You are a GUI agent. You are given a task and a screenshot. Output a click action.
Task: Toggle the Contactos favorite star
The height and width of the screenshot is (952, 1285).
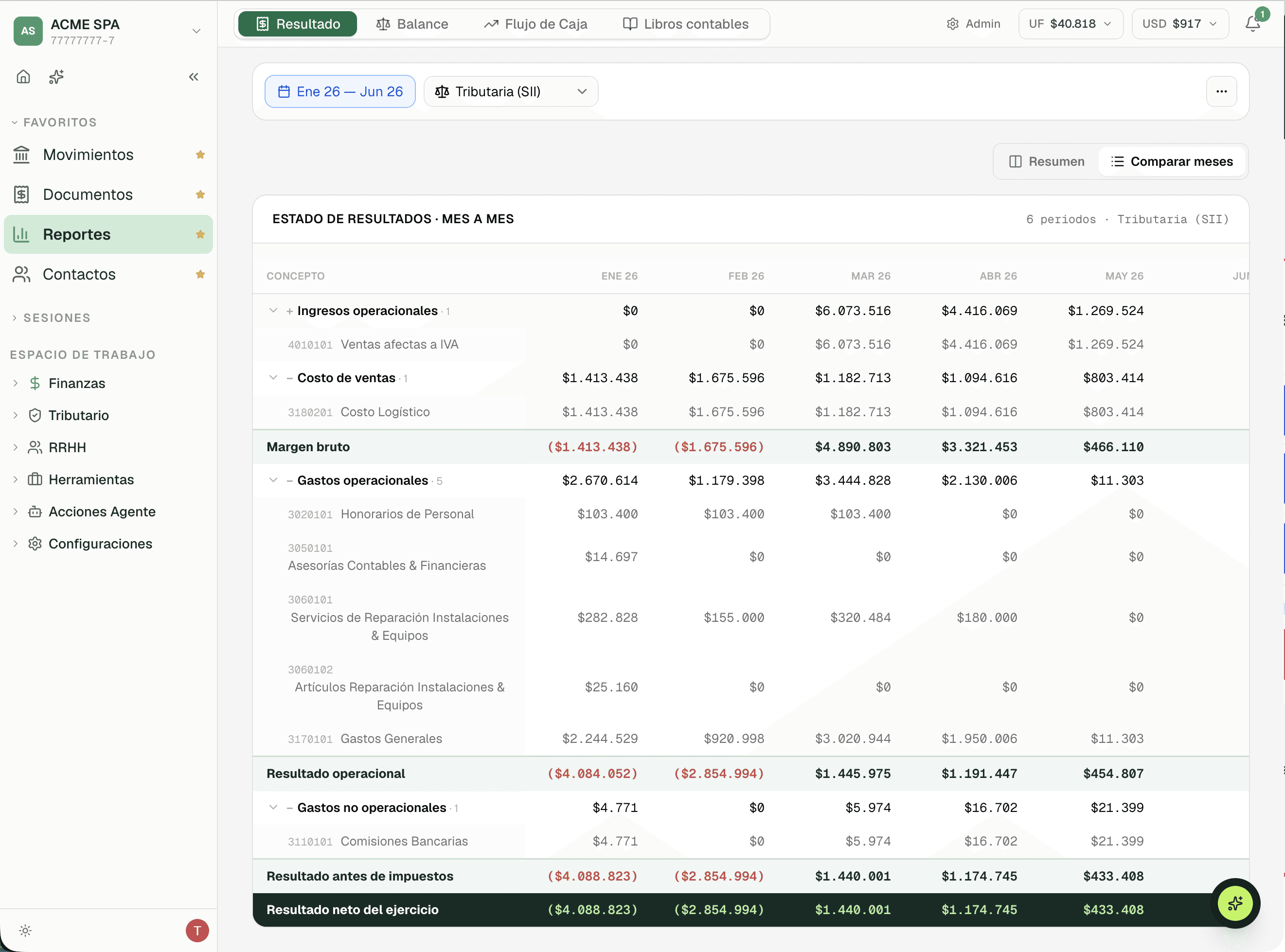click(200, 274)
